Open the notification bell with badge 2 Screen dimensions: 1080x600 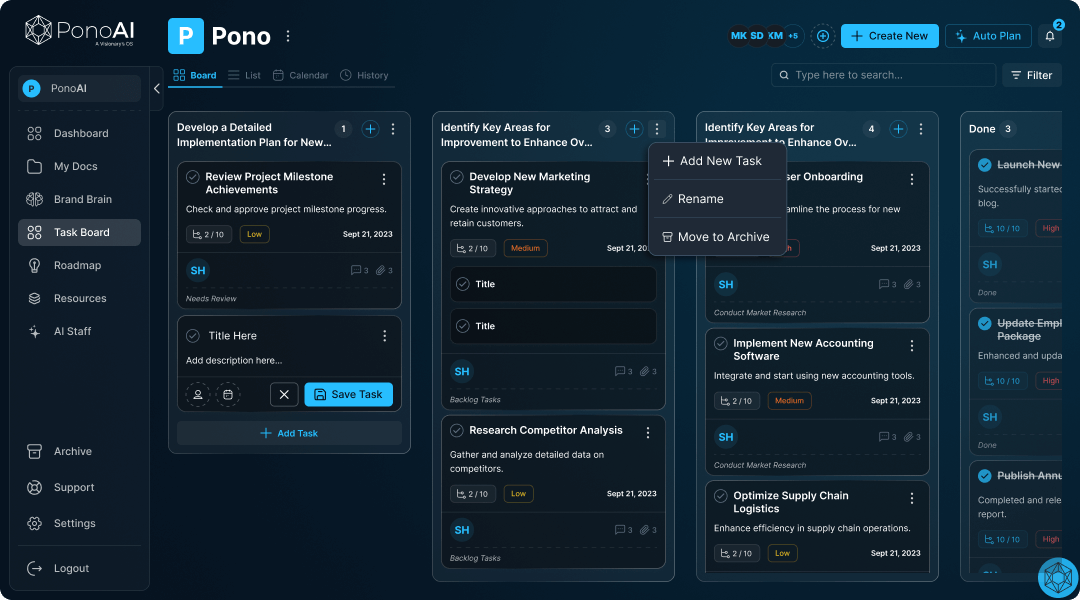point(1048,36)
